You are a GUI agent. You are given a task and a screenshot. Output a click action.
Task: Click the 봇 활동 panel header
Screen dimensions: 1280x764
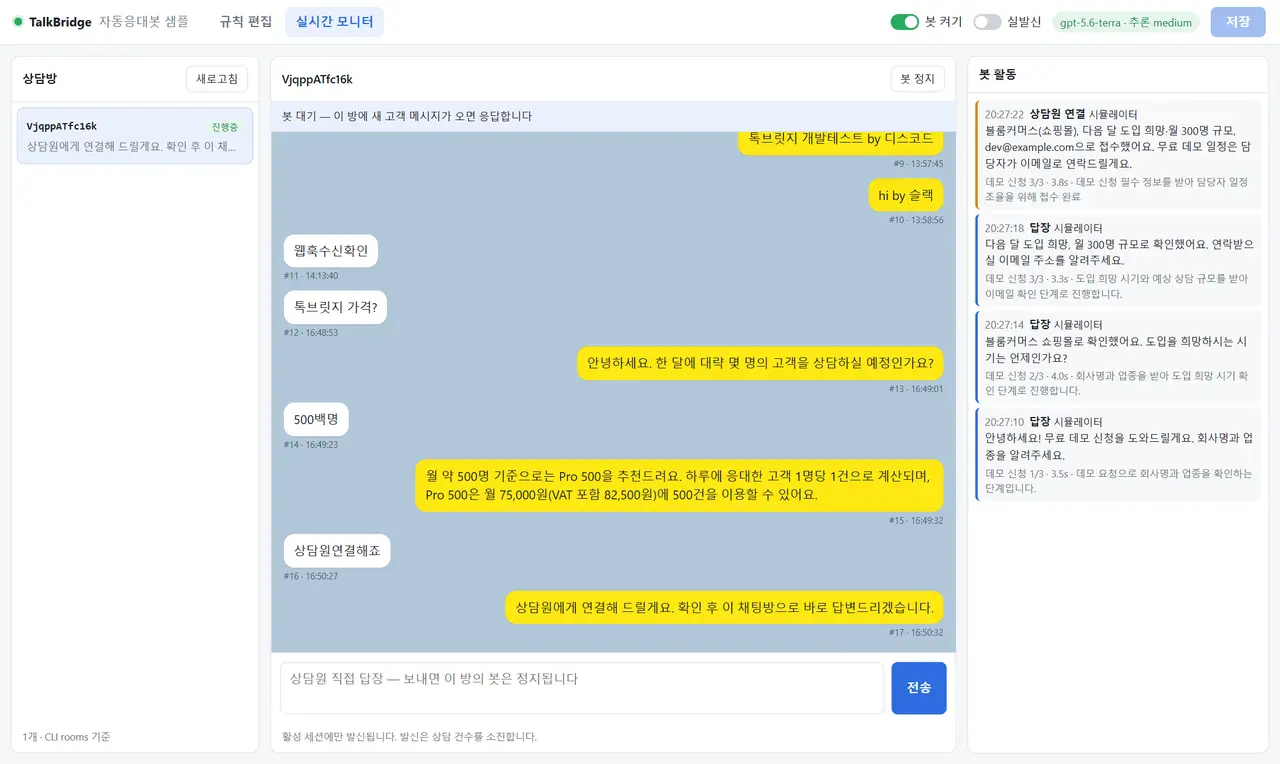point(998,75)
